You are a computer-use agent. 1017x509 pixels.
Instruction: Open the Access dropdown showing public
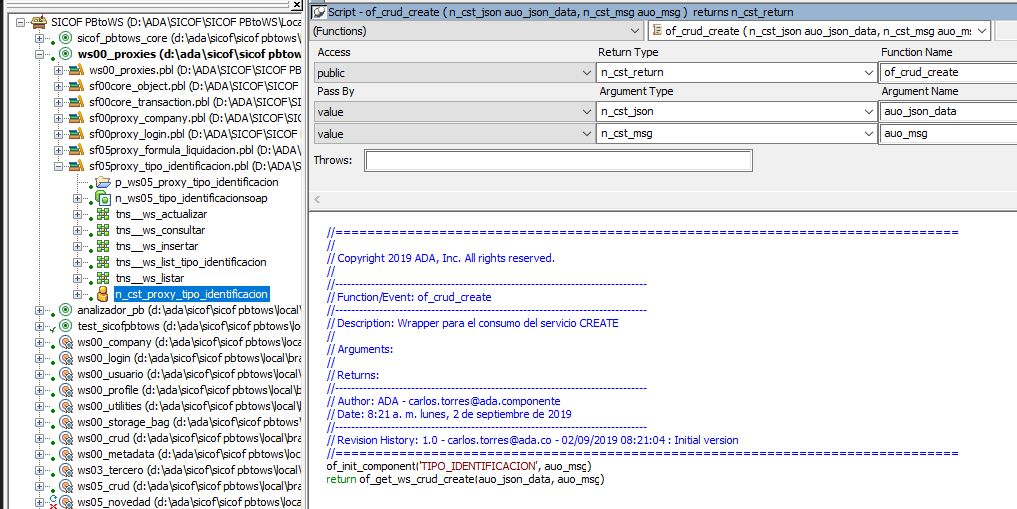click(586, 73)
